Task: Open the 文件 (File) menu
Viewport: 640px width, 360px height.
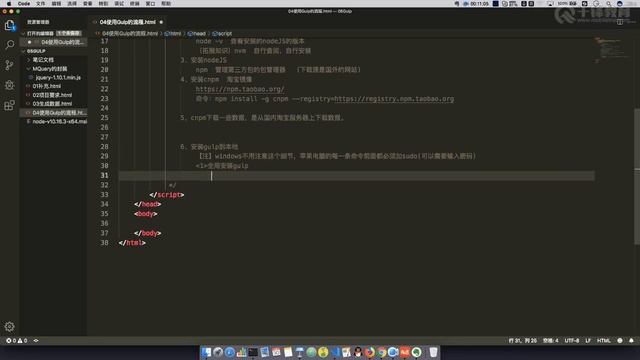Action: [x=40, y=4]
